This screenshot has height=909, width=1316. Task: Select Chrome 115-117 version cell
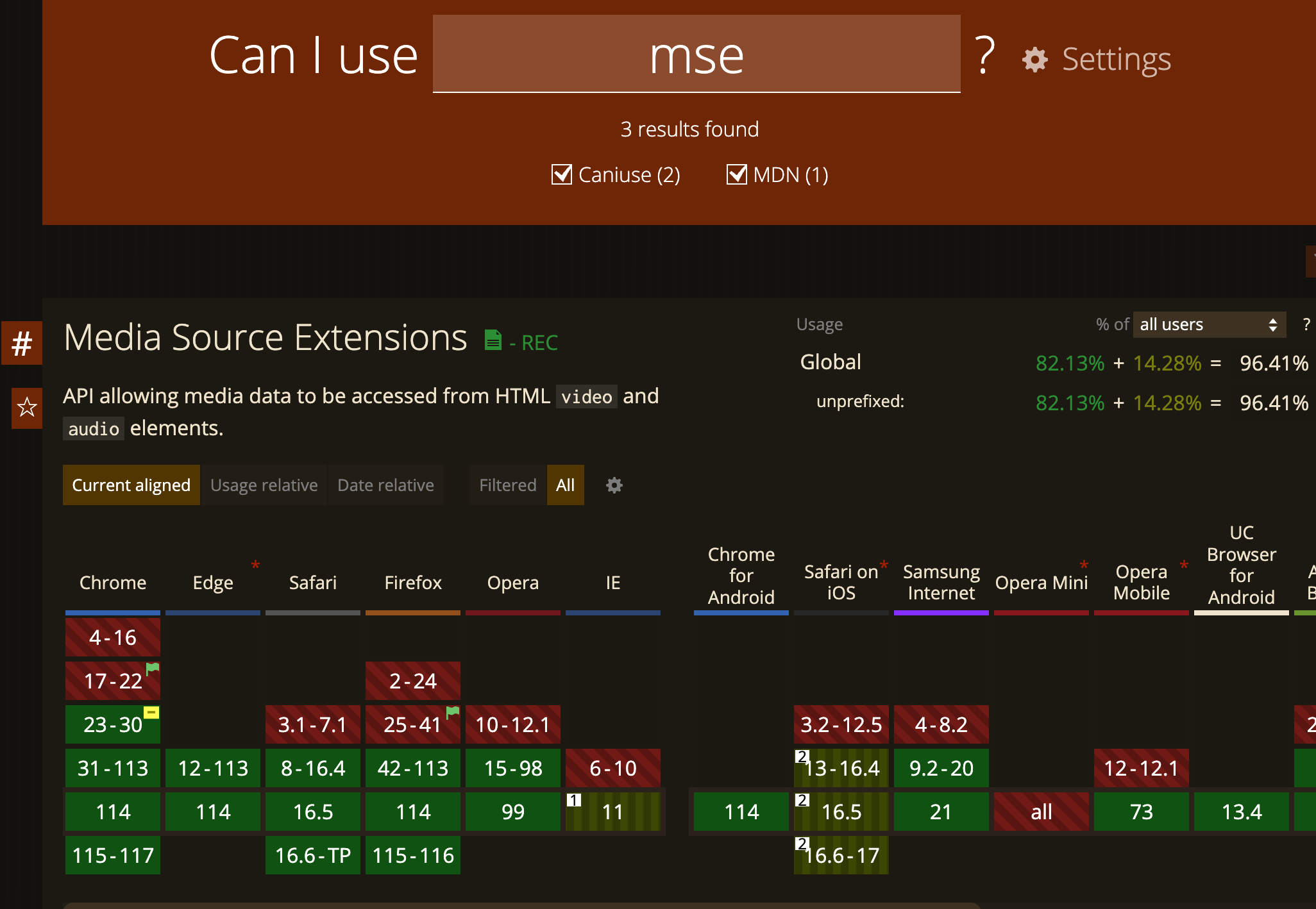[x=113, y=855]
